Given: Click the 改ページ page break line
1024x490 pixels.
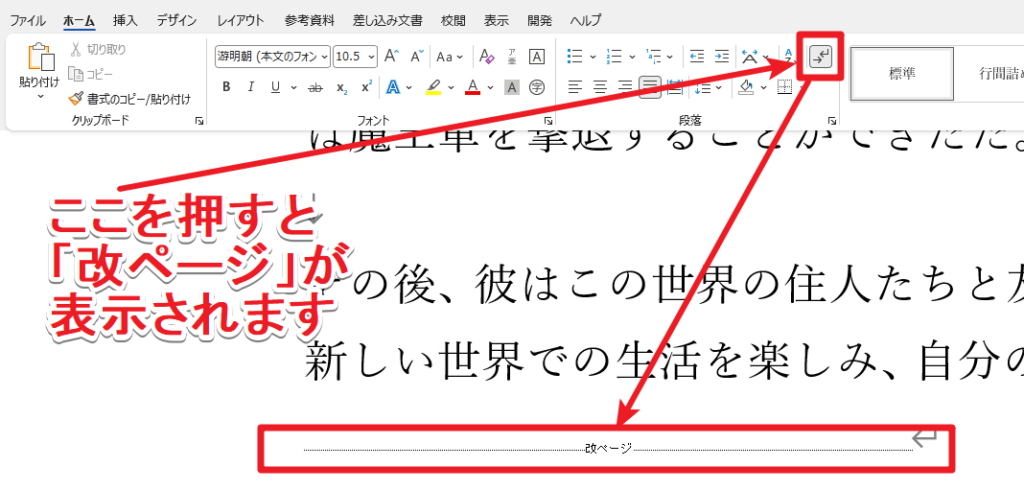Looking at the screenshot, I should (x=609, y=448).
